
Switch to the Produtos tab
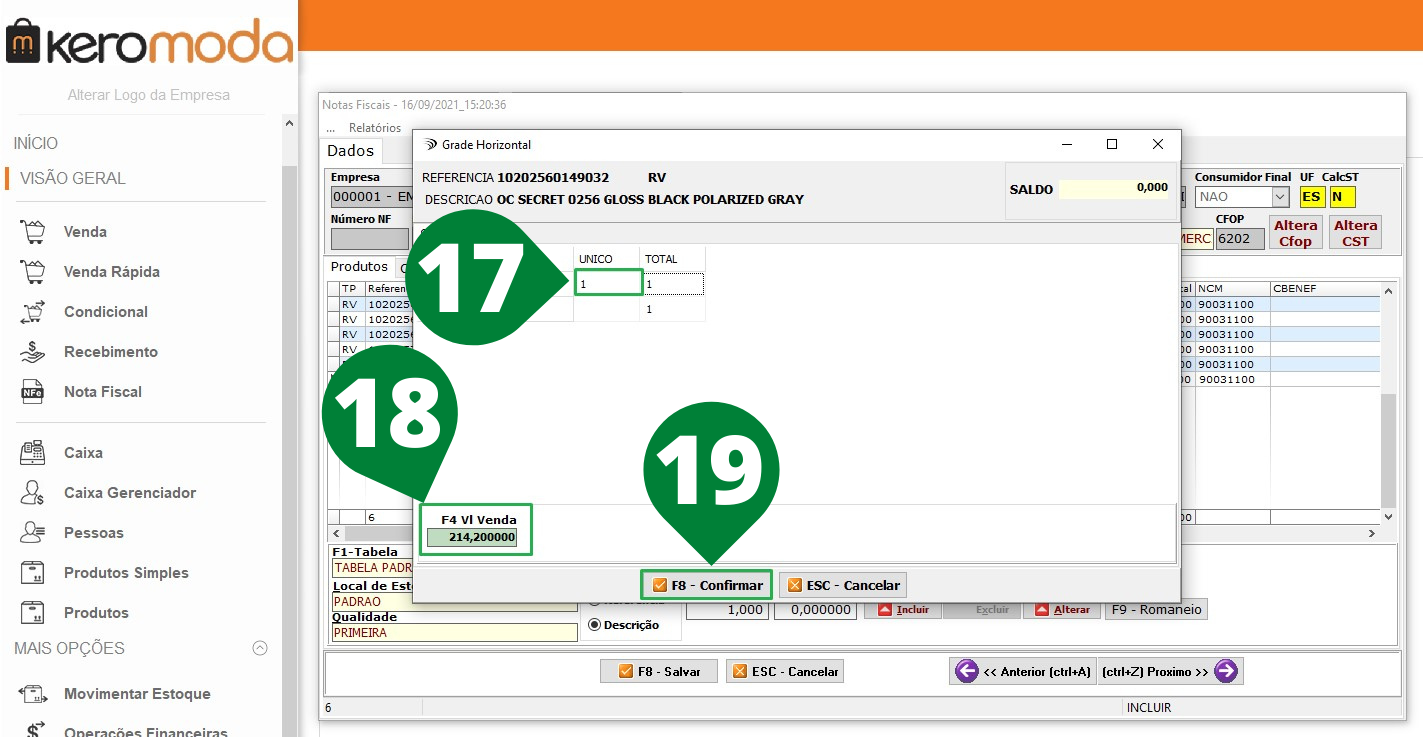(359, 267)
